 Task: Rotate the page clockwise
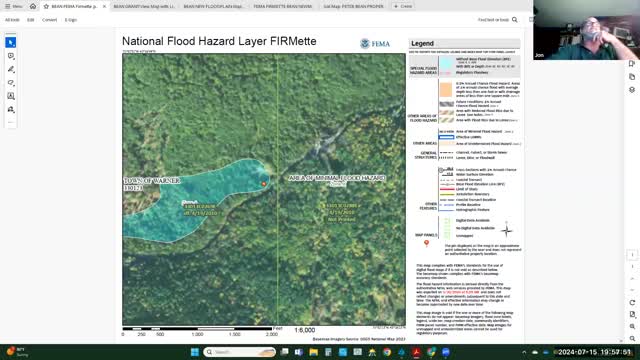pos(632,302)
